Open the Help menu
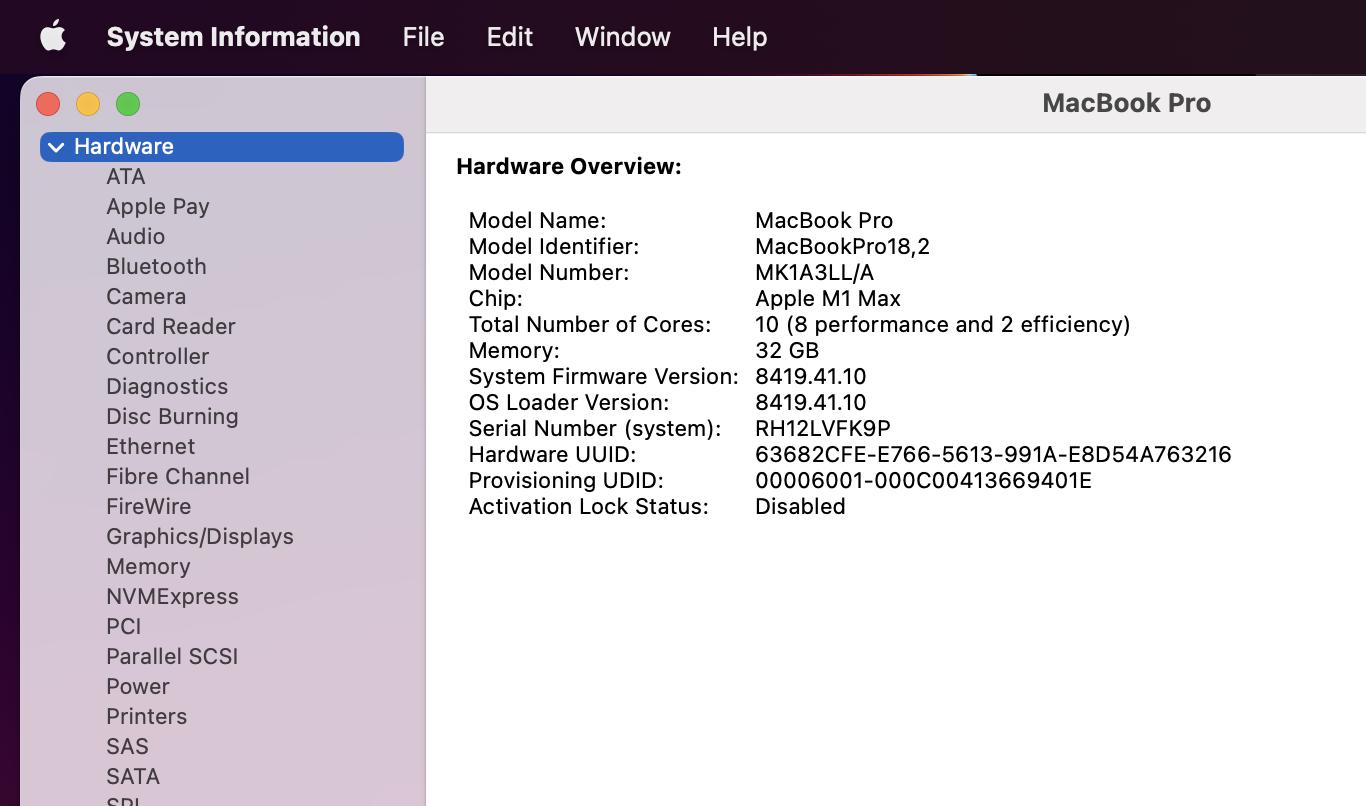 (x=739, y=37)
